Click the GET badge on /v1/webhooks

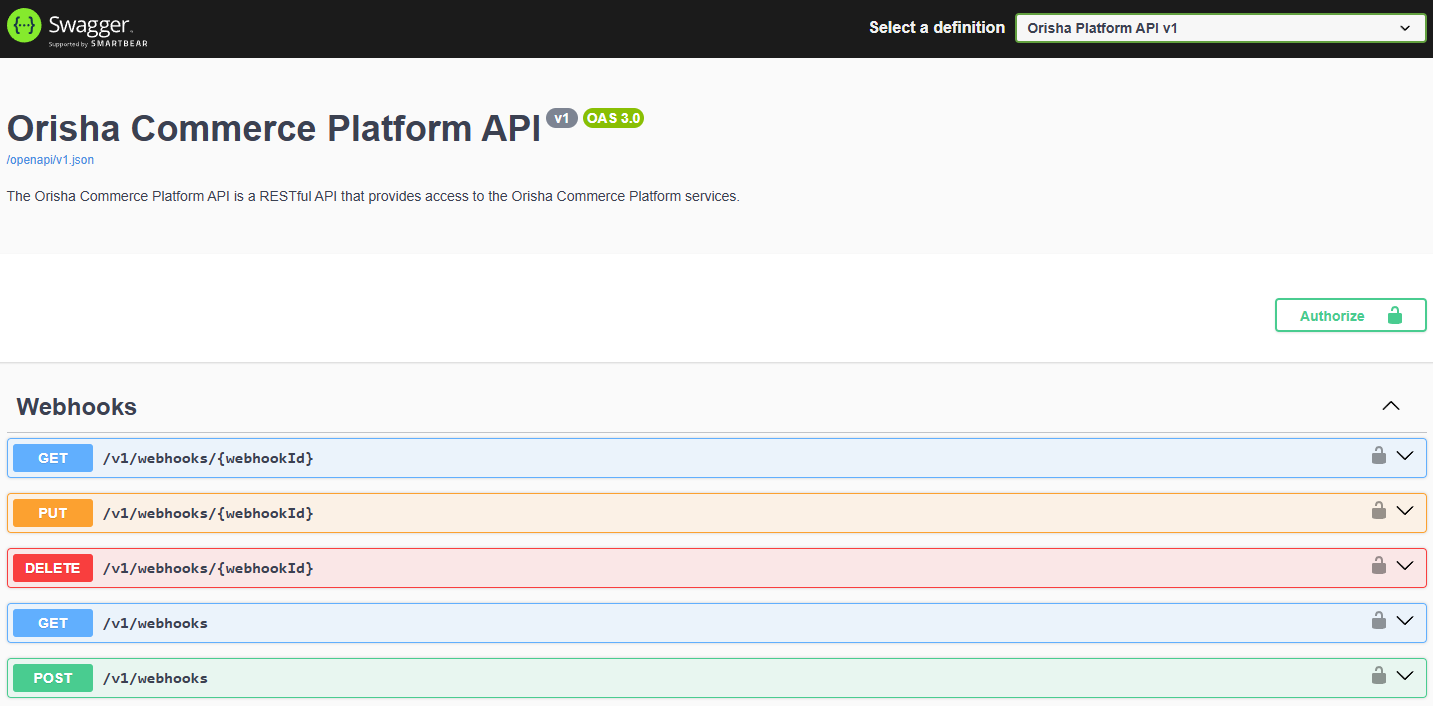coord(52,622)
